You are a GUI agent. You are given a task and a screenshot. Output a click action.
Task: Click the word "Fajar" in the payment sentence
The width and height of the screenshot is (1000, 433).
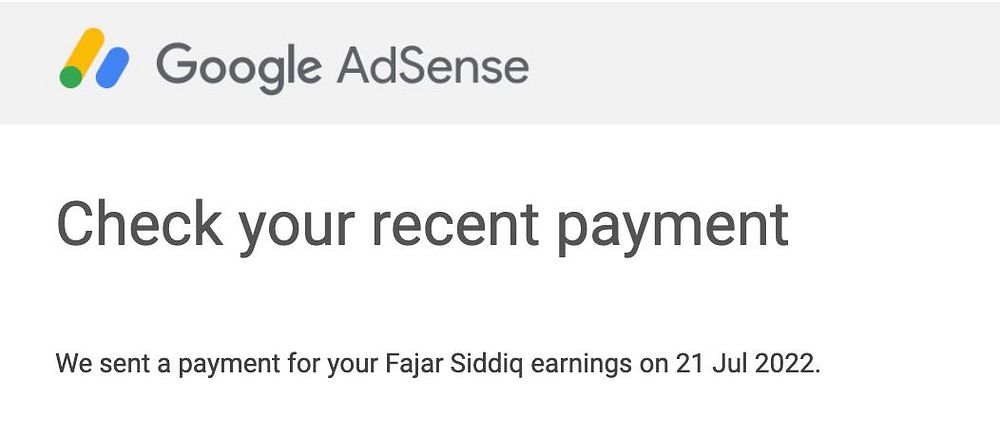(415, 365)
